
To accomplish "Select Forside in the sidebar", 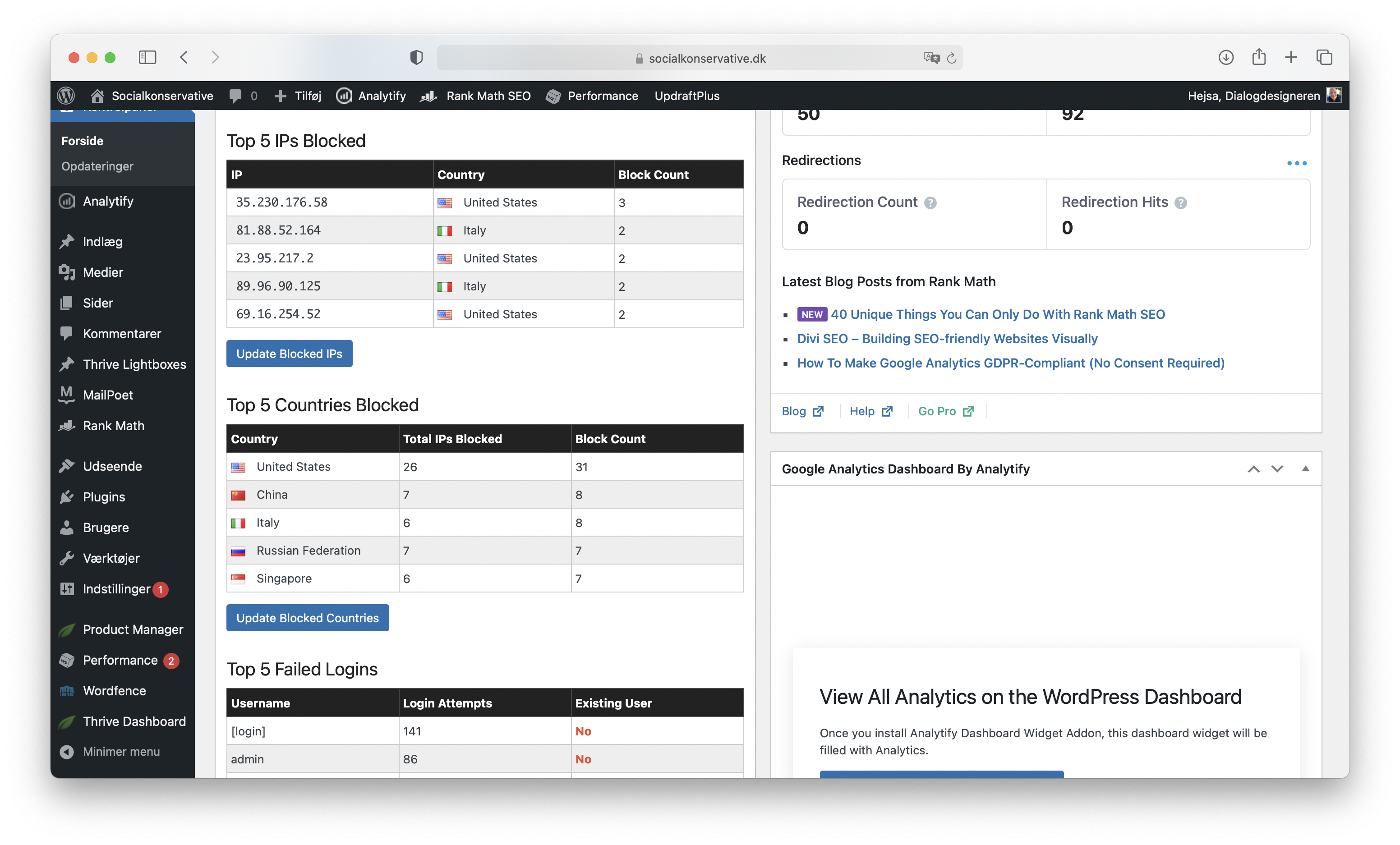I will (x=83, y=141).
